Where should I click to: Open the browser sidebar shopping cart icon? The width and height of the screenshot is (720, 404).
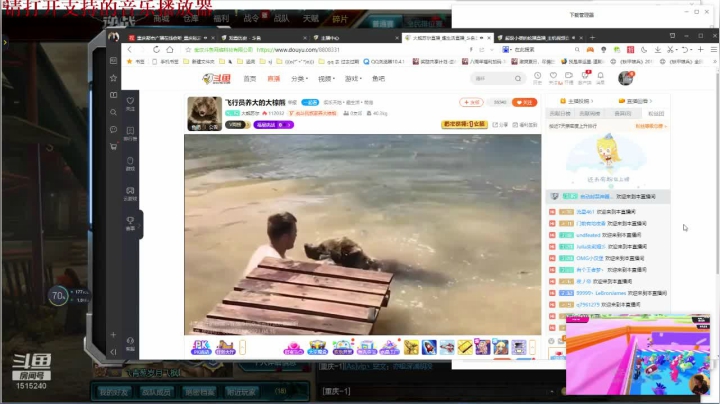tap(113, 146)
